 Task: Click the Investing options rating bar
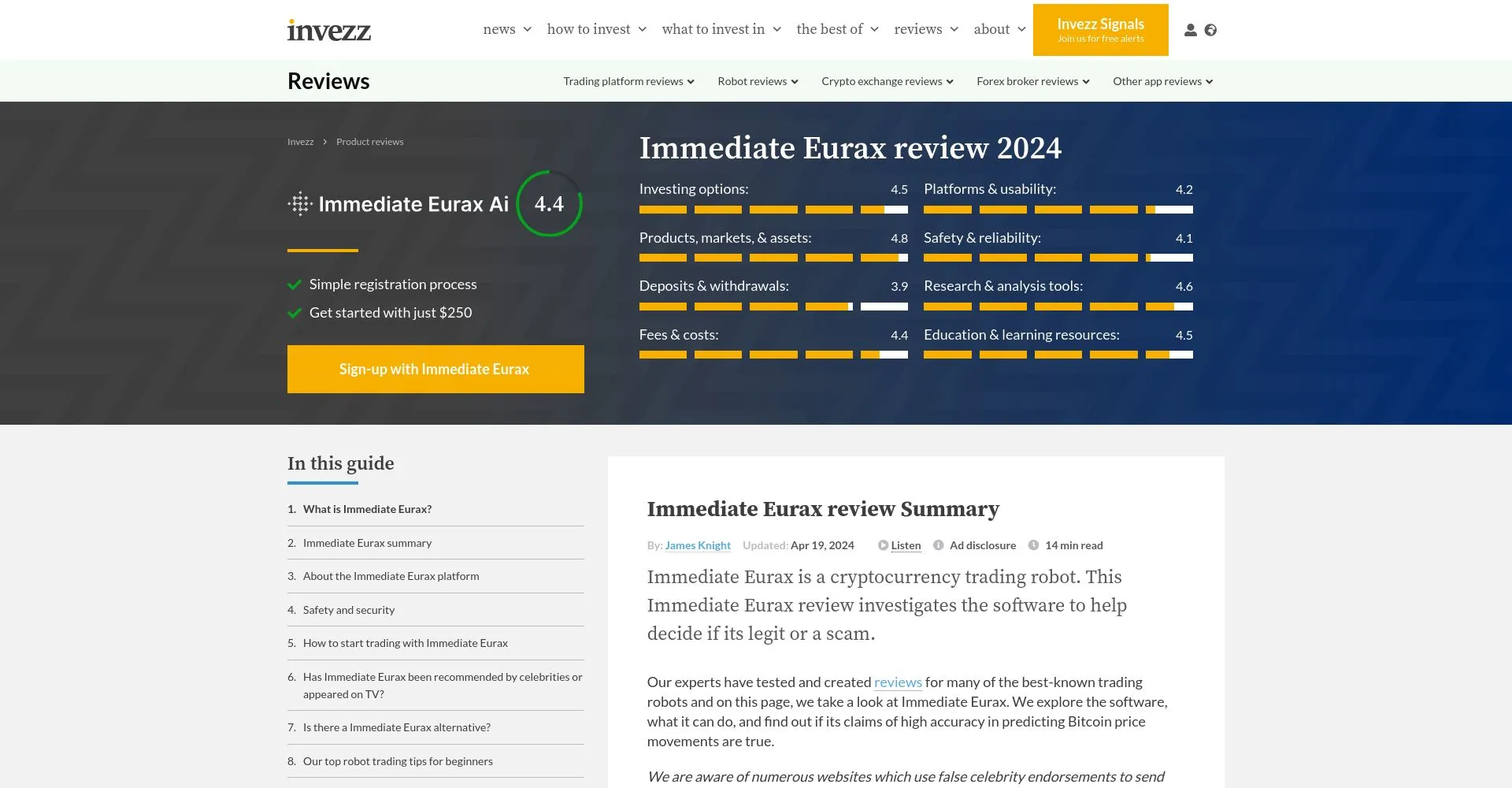[x=773, y=210]
